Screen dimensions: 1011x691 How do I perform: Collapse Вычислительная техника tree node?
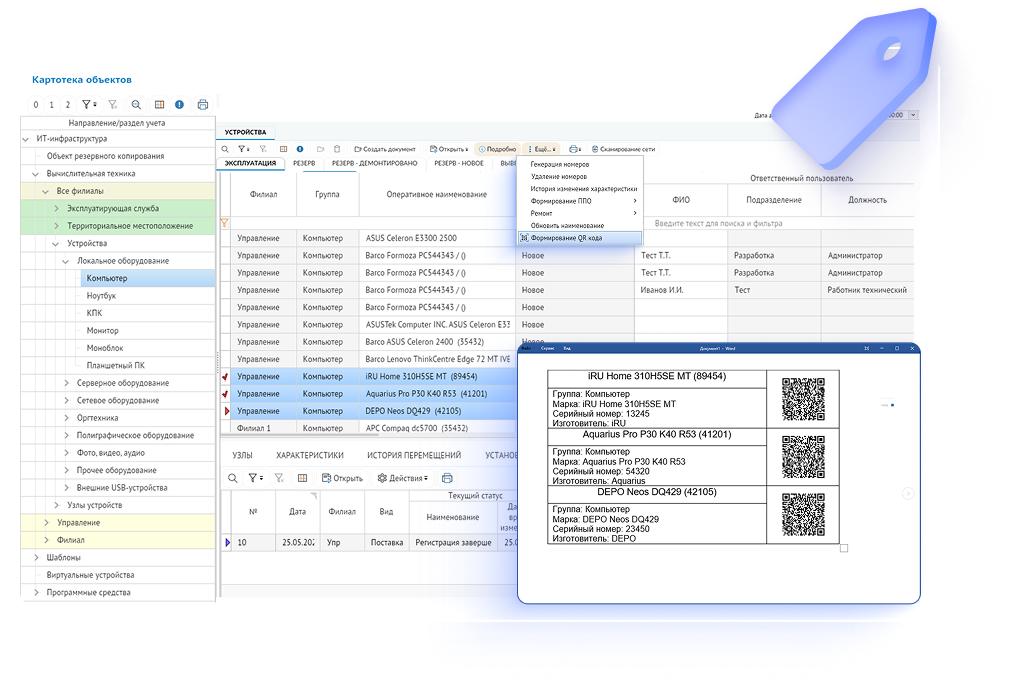coord(36,173)
